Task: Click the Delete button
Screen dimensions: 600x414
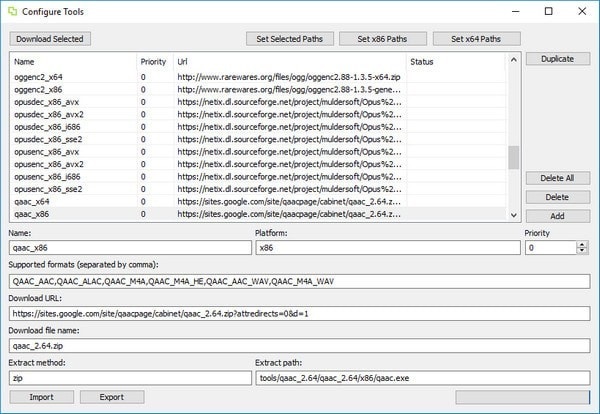Action: (558, 197)
